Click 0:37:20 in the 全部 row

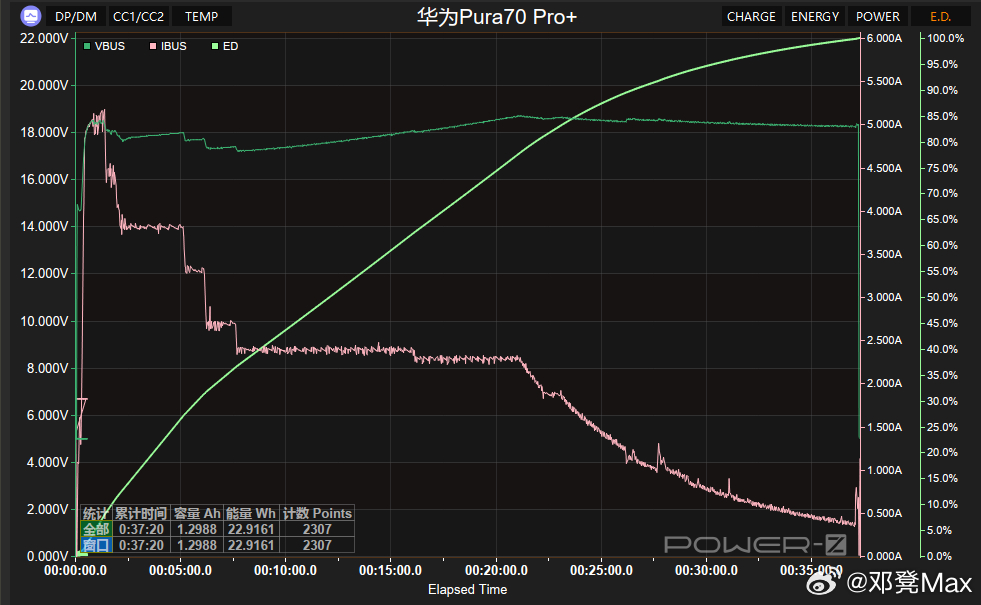pos(141,529)
